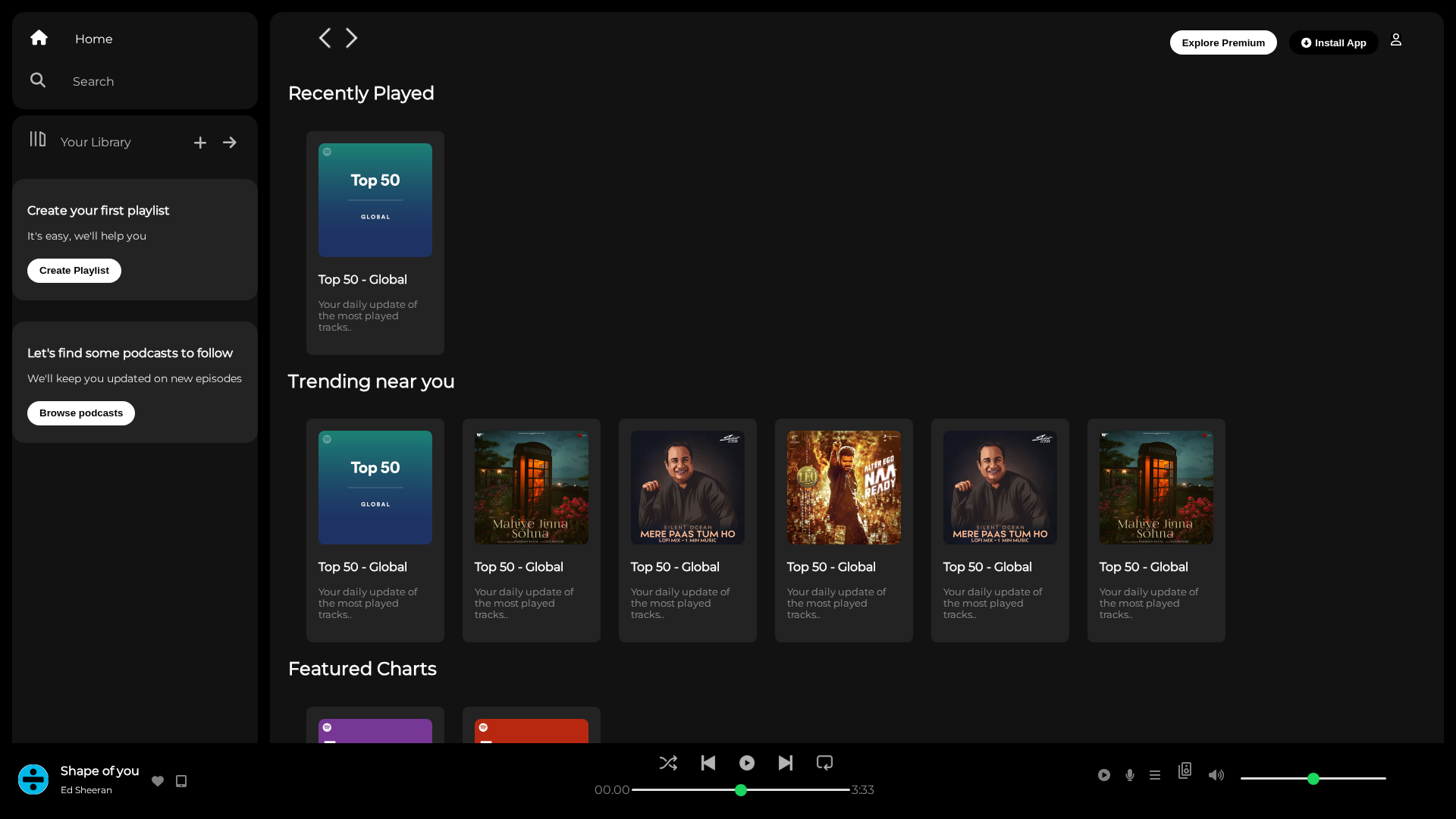Skip to previous track

[708, 763]
